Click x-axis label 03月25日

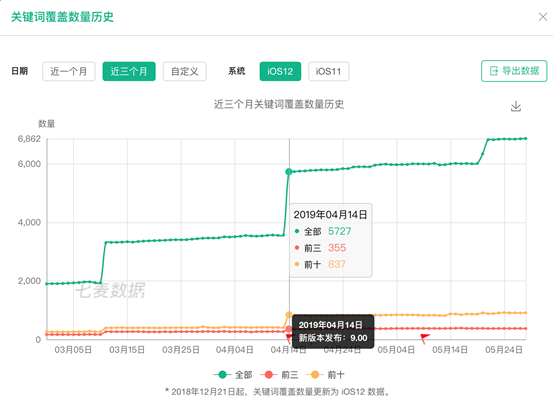click(x=181, y=350)
